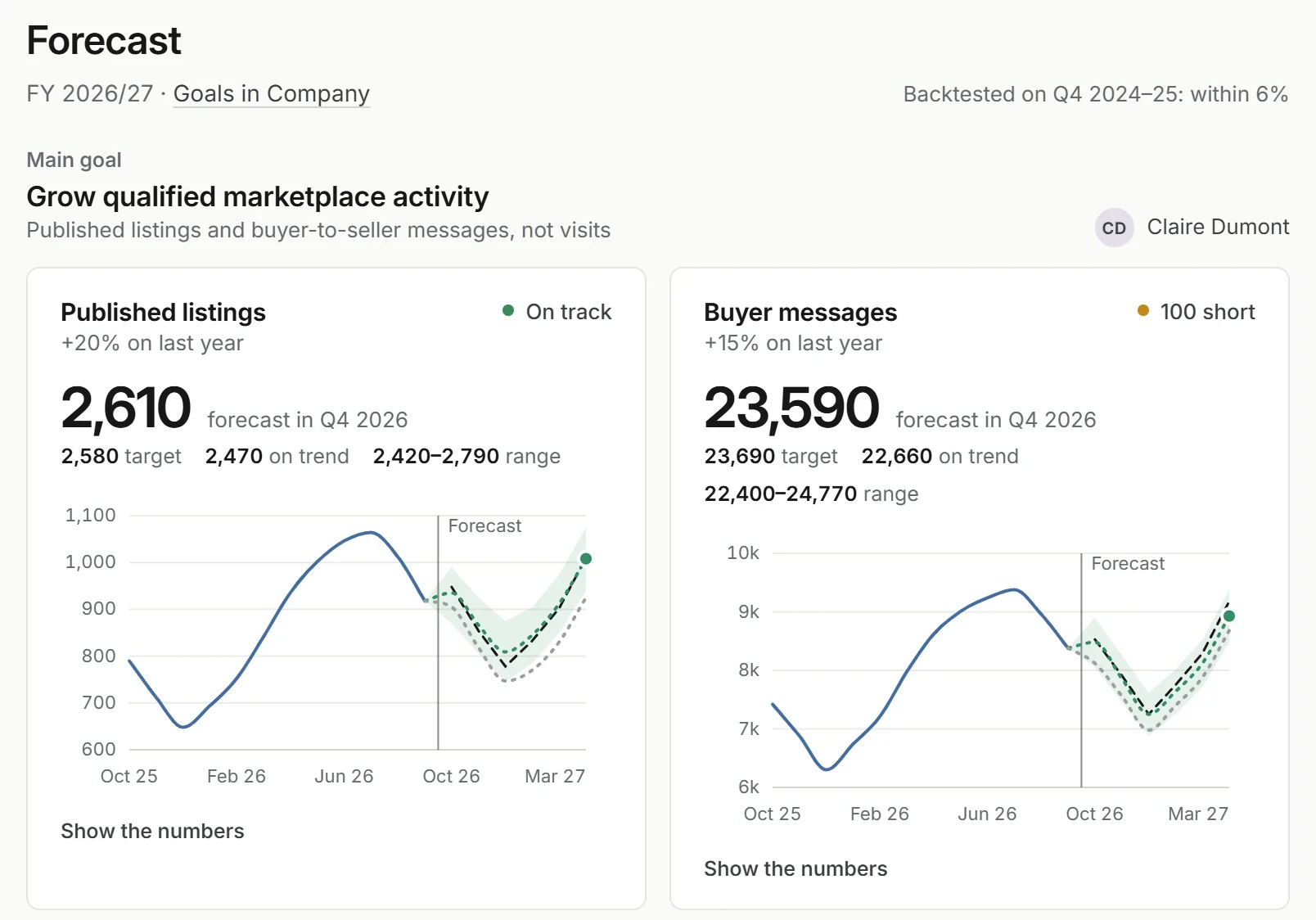Click the Grow qualified marketplace activity heading
Viewport: 1316px width, 920px height.
click(258, 196)
